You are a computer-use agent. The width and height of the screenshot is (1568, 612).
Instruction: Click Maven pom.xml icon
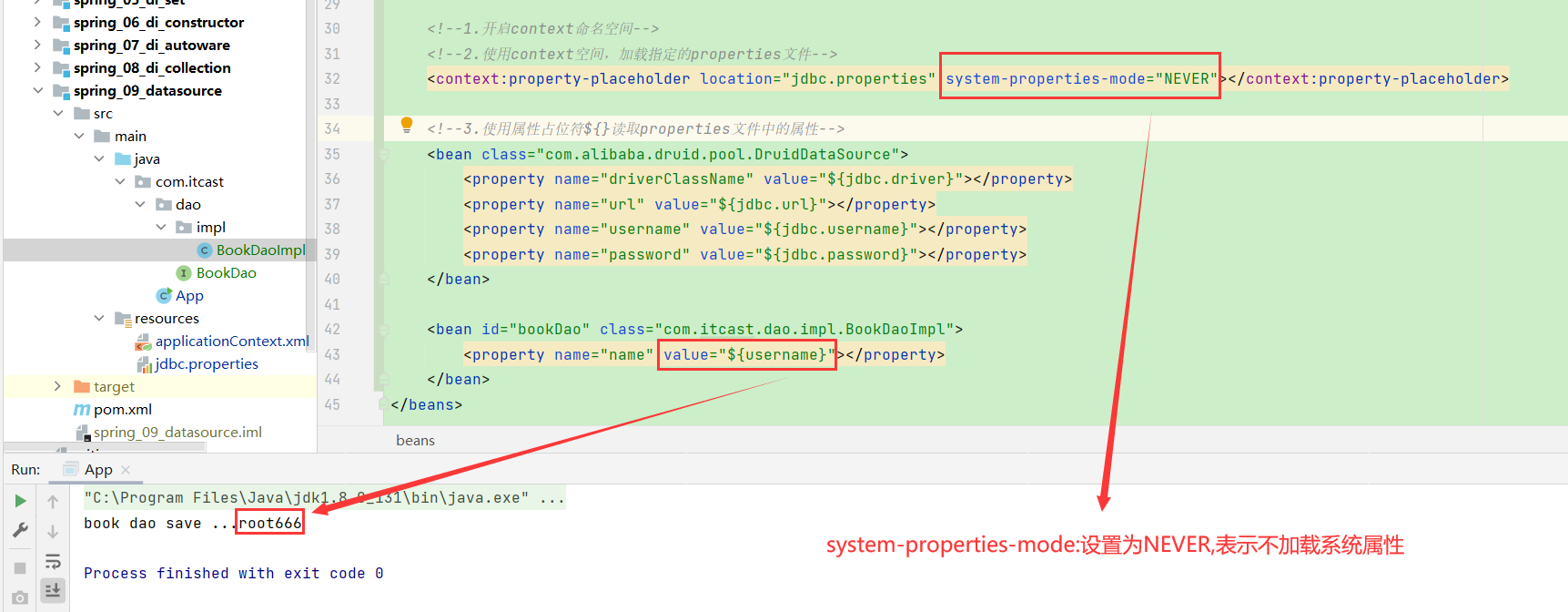click(82, 409)
